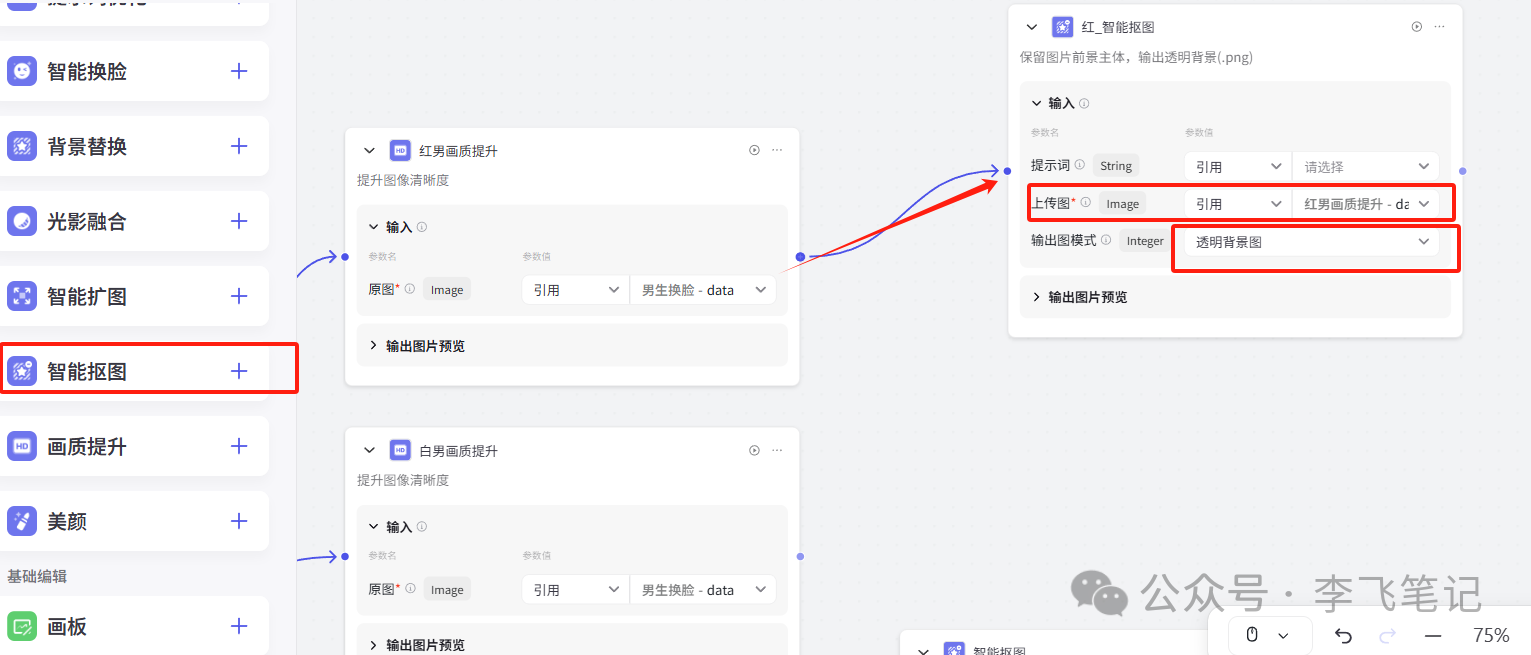Click the 智能扩图 smart expand icon
Screen dimensions: 1531x655
[x=22, y=296]
